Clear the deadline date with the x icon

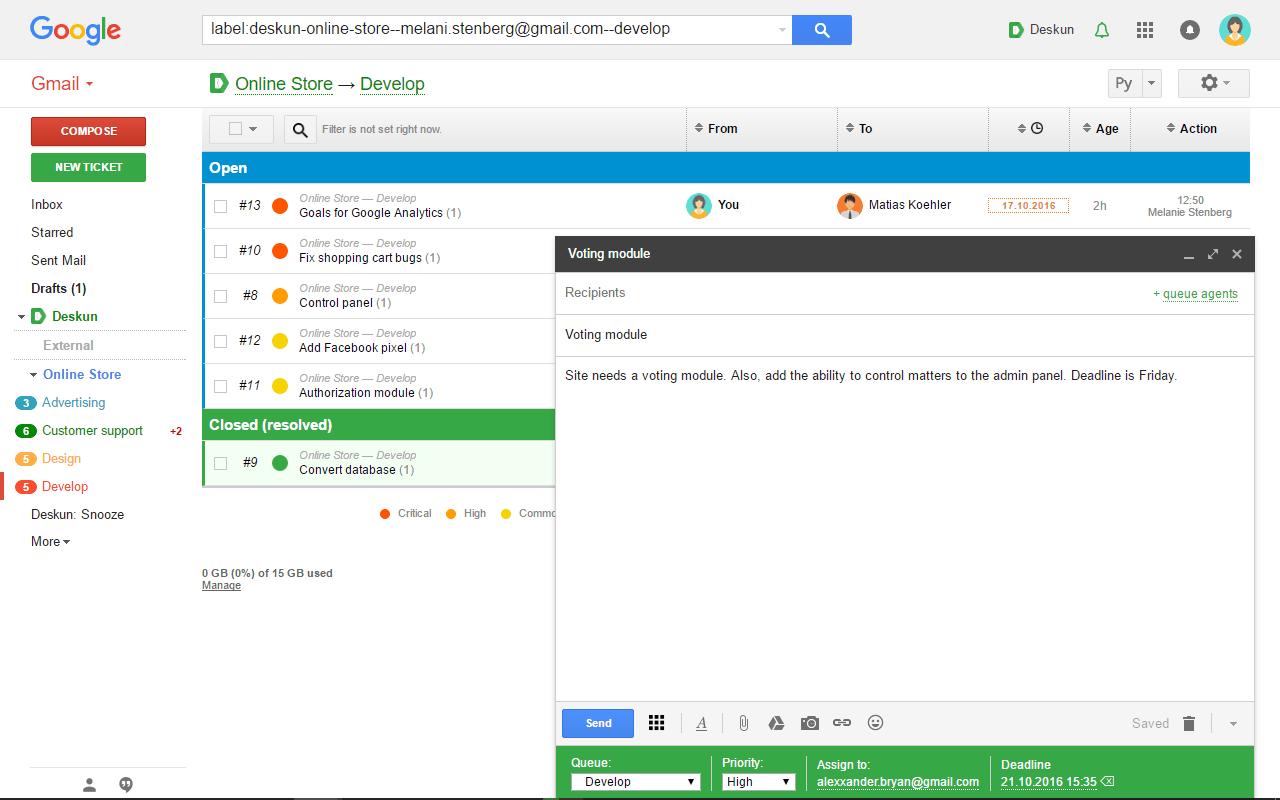click(1108, 782)
